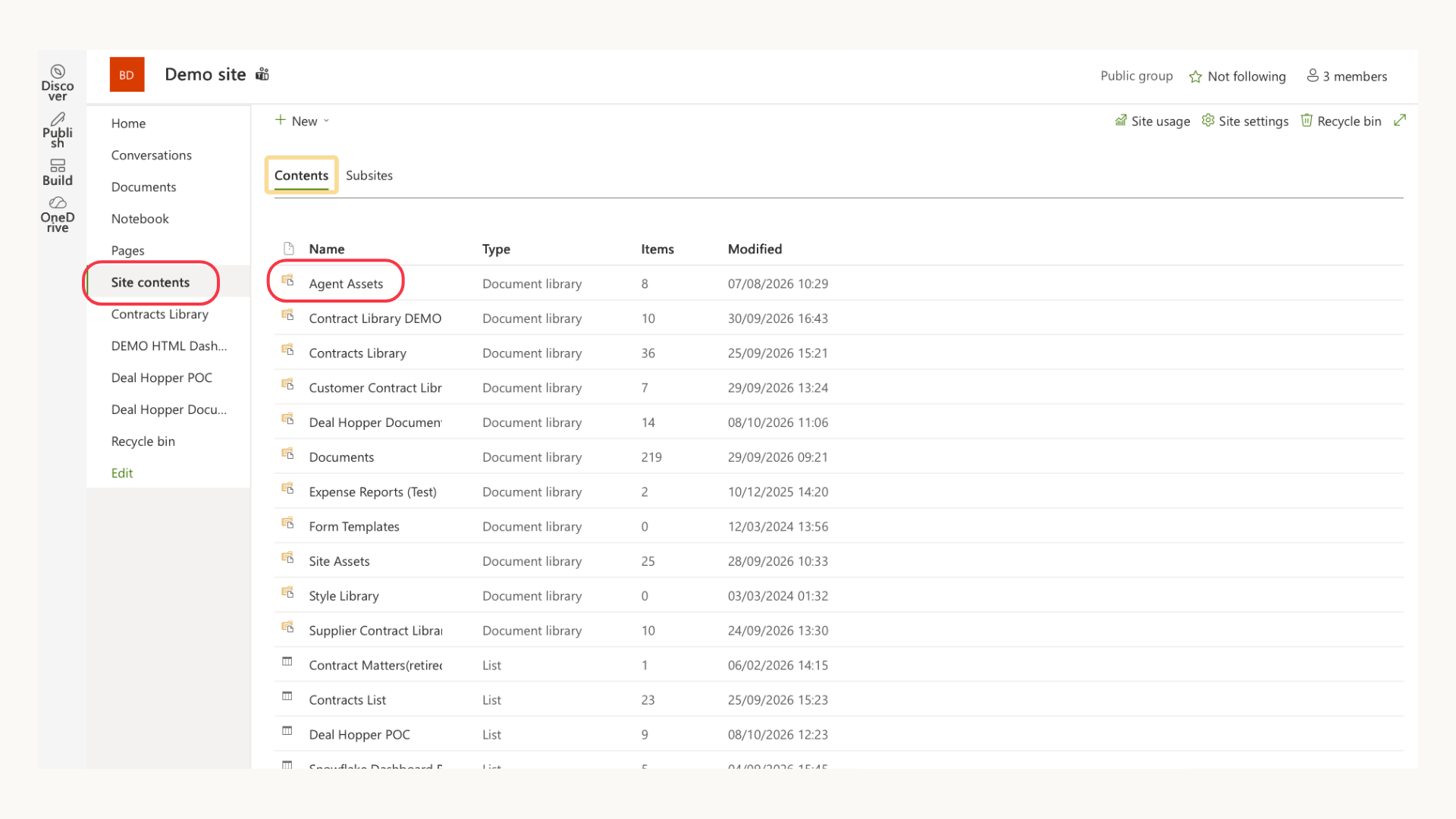This screenshot has width=1456, height=819.
Task: Open the Site Assets library
Action: tap(339, 561)
